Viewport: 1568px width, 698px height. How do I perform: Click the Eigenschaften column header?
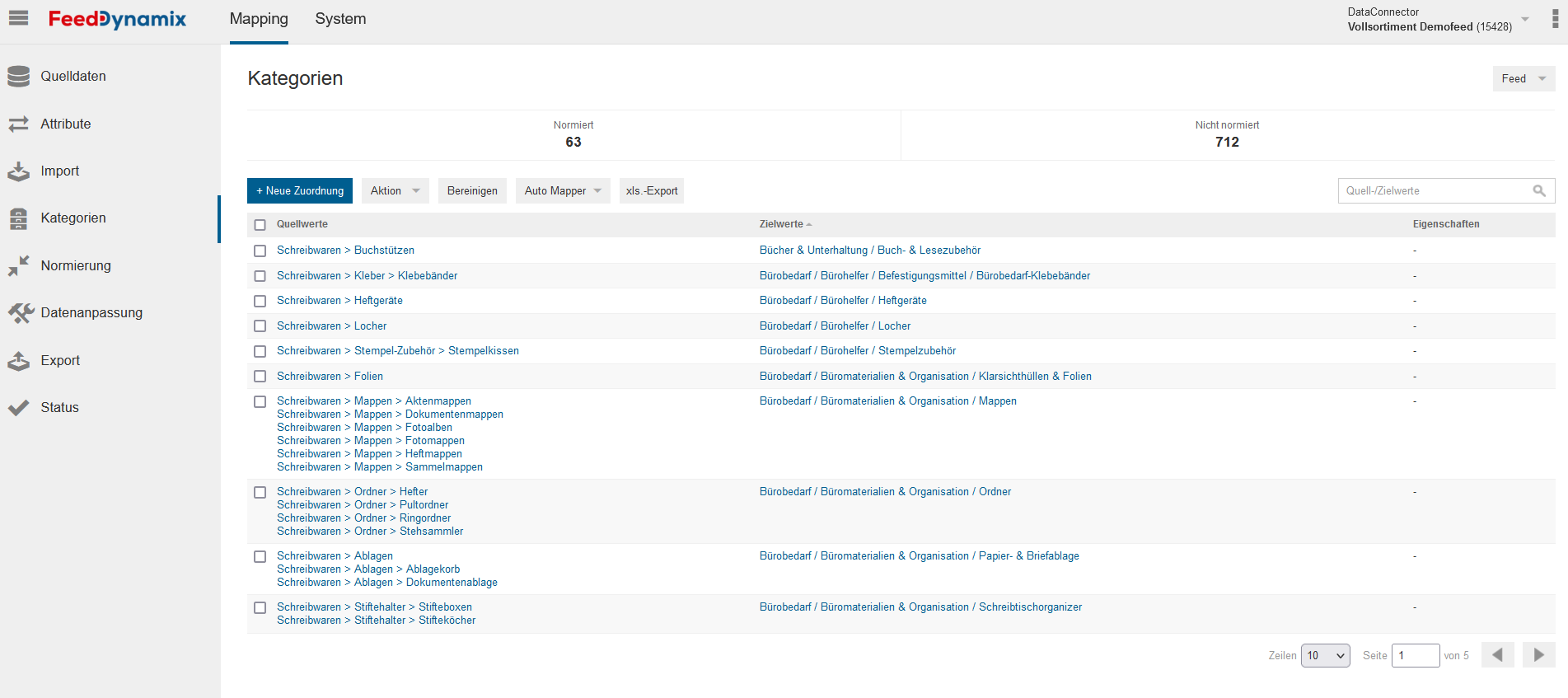(1446, 224)
